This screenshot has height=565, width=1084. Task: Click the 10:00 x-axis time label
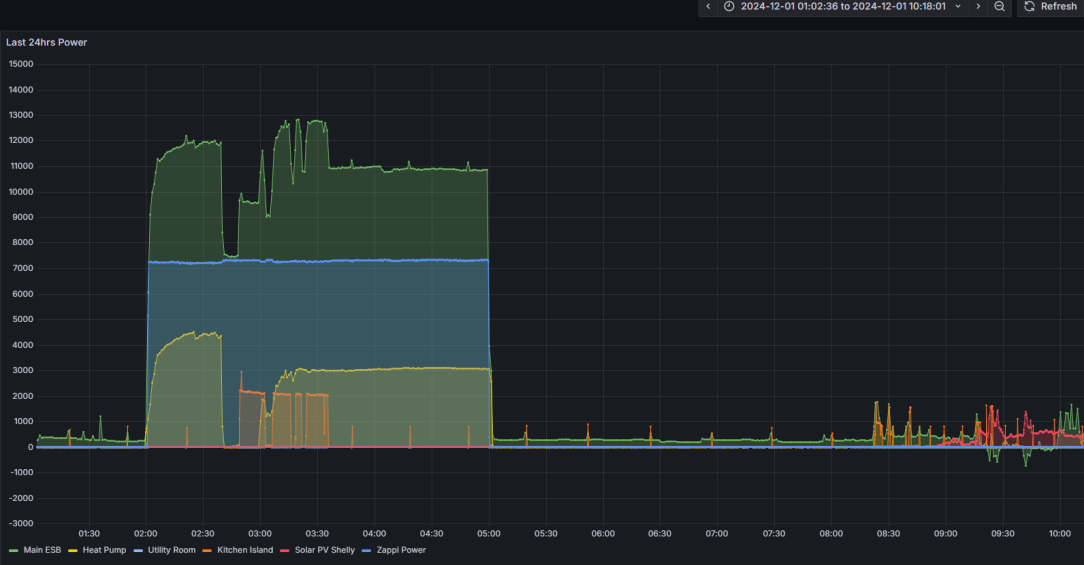(1060, 533)
